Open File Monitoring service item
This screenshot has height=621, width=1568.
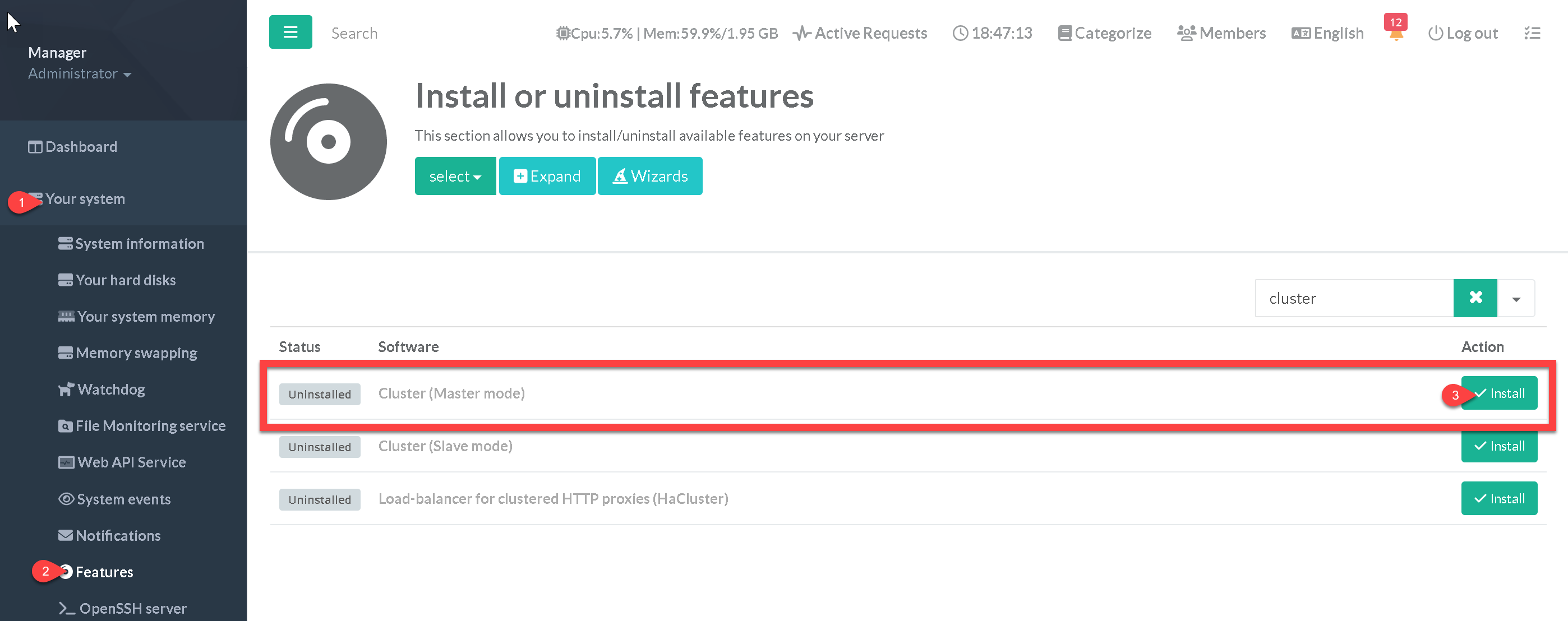click(x=150, y=426)
